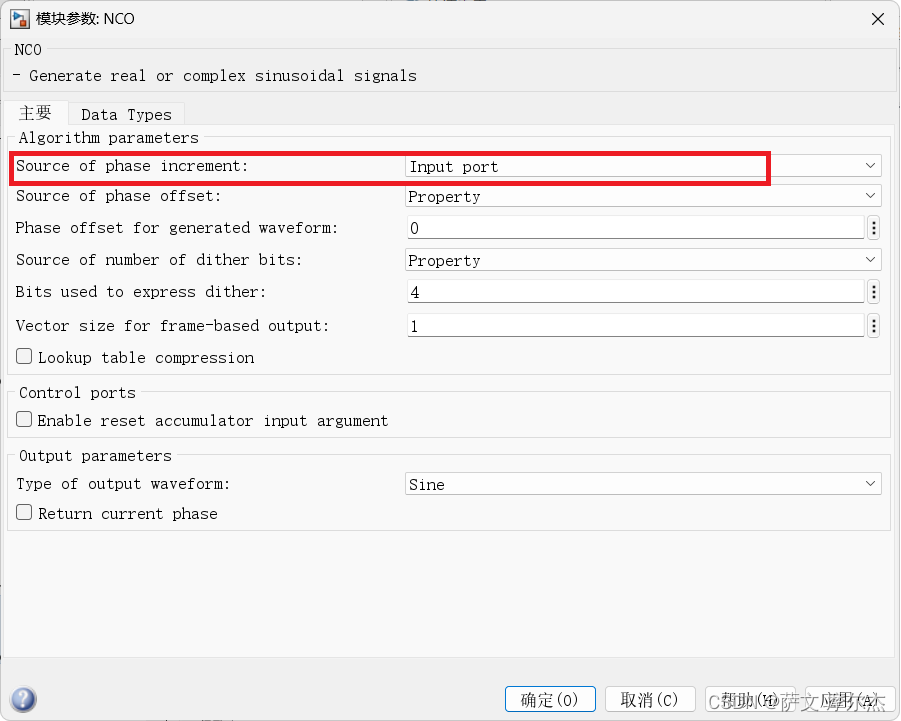This screenshot has width=901, height=721.
Task: Open the Source of number of dither bits dropdown
Action: pos(869,260)
